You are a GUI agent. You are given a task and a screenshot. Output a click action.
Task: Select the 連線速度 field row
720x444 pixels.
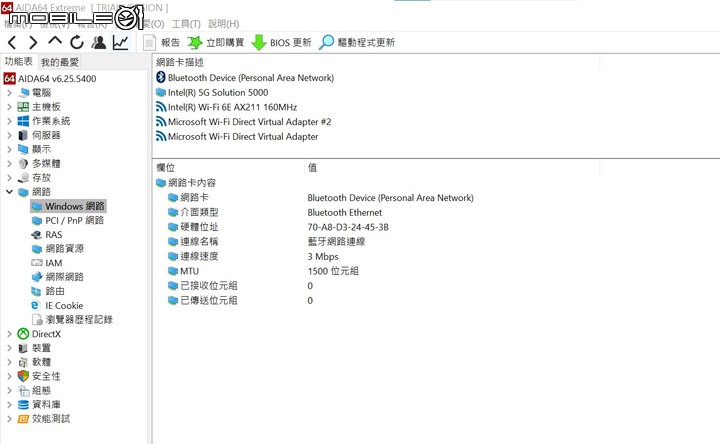pos(193,256)
